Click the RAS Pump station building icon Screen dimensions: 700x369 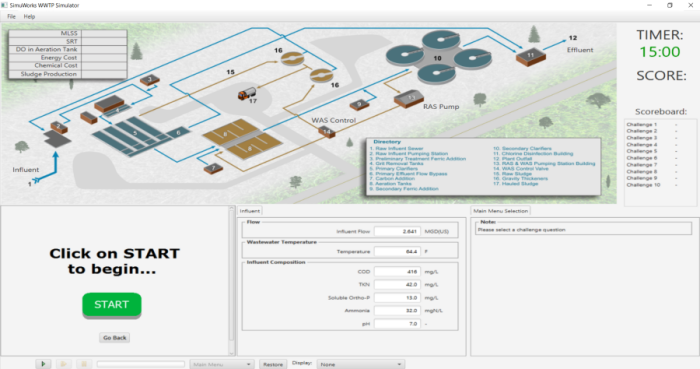(x=408, y=99)
